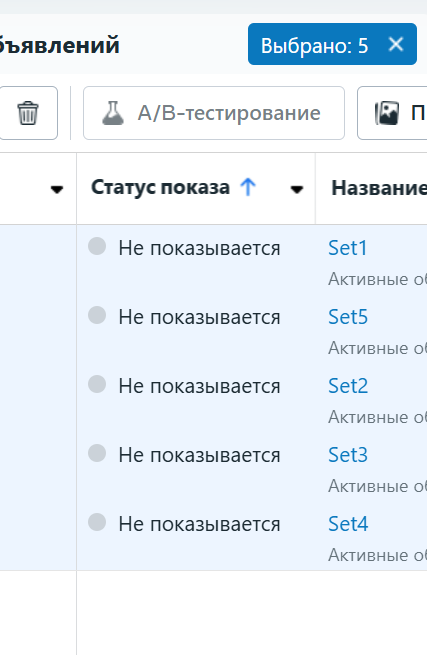Viewport: 427px width, 655px height.
Task: Open dropdown arrow of the leftmost column
Action: click(x=57, y=190)
